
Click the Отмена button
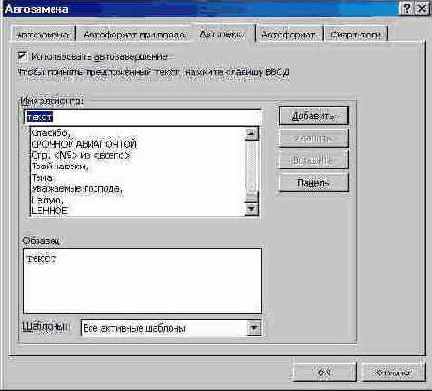pos(393,372)
